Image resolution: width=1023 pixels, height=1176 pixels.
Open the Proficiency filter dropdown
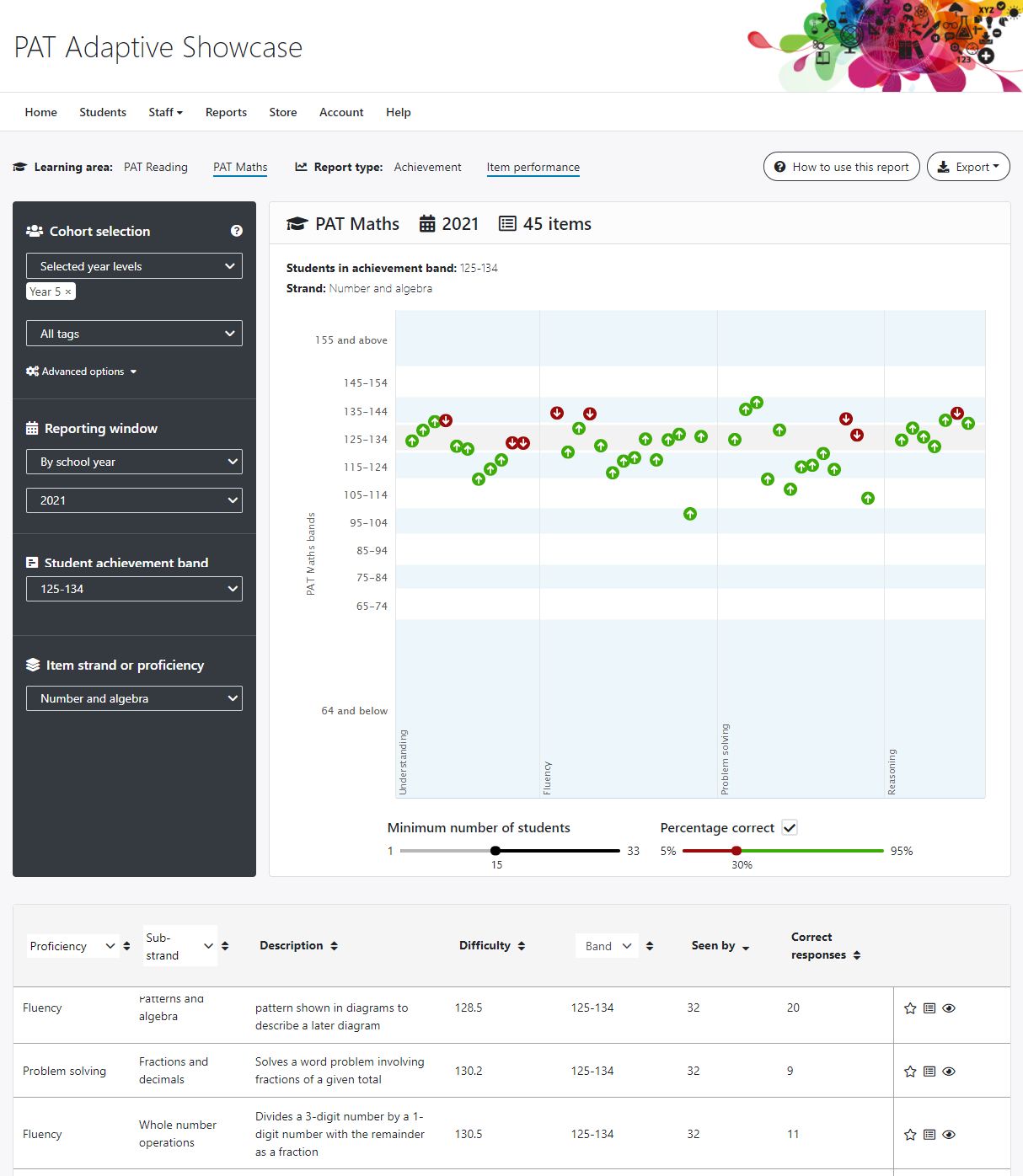pos(72,946)
